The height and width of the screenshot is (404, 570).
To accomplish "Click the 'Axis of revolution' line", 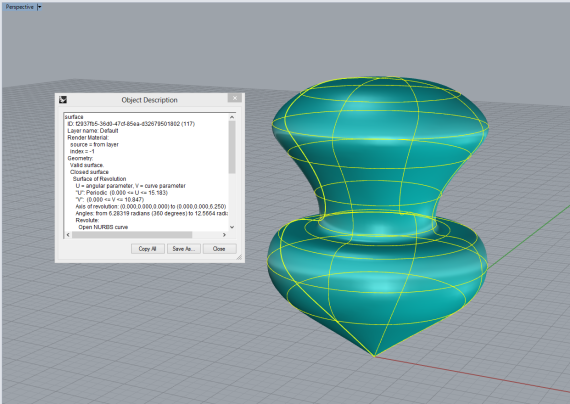I will point(151,206).
